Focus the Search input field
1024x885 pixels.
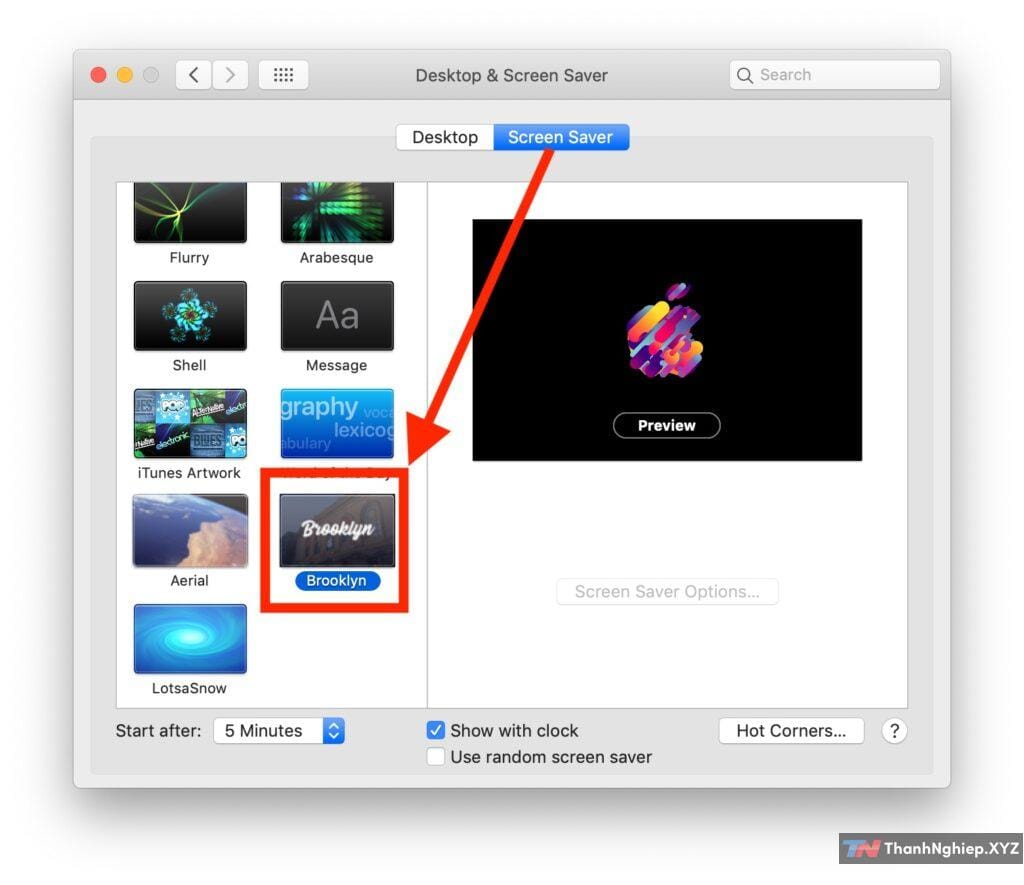coord(835,75)
